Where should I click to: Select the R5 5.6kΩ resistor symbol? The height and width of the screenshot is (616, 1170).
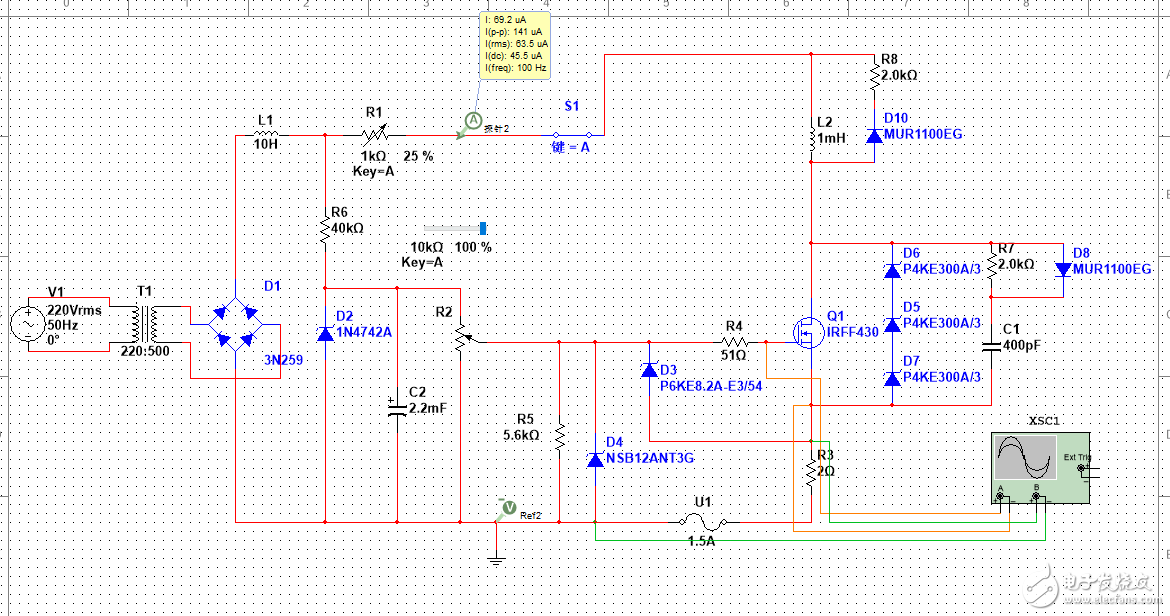click(560, 438)
